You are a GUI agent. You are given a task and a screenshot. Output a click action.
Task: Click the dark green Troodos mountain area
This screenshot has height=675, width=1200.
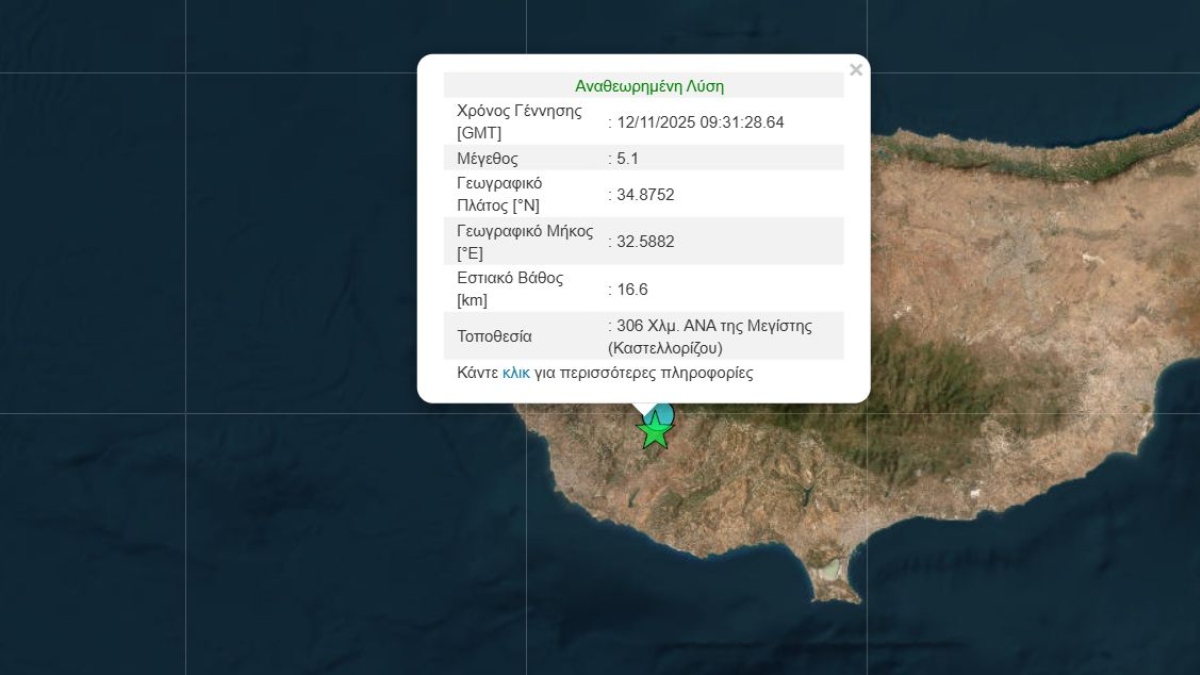coord(900,400)
